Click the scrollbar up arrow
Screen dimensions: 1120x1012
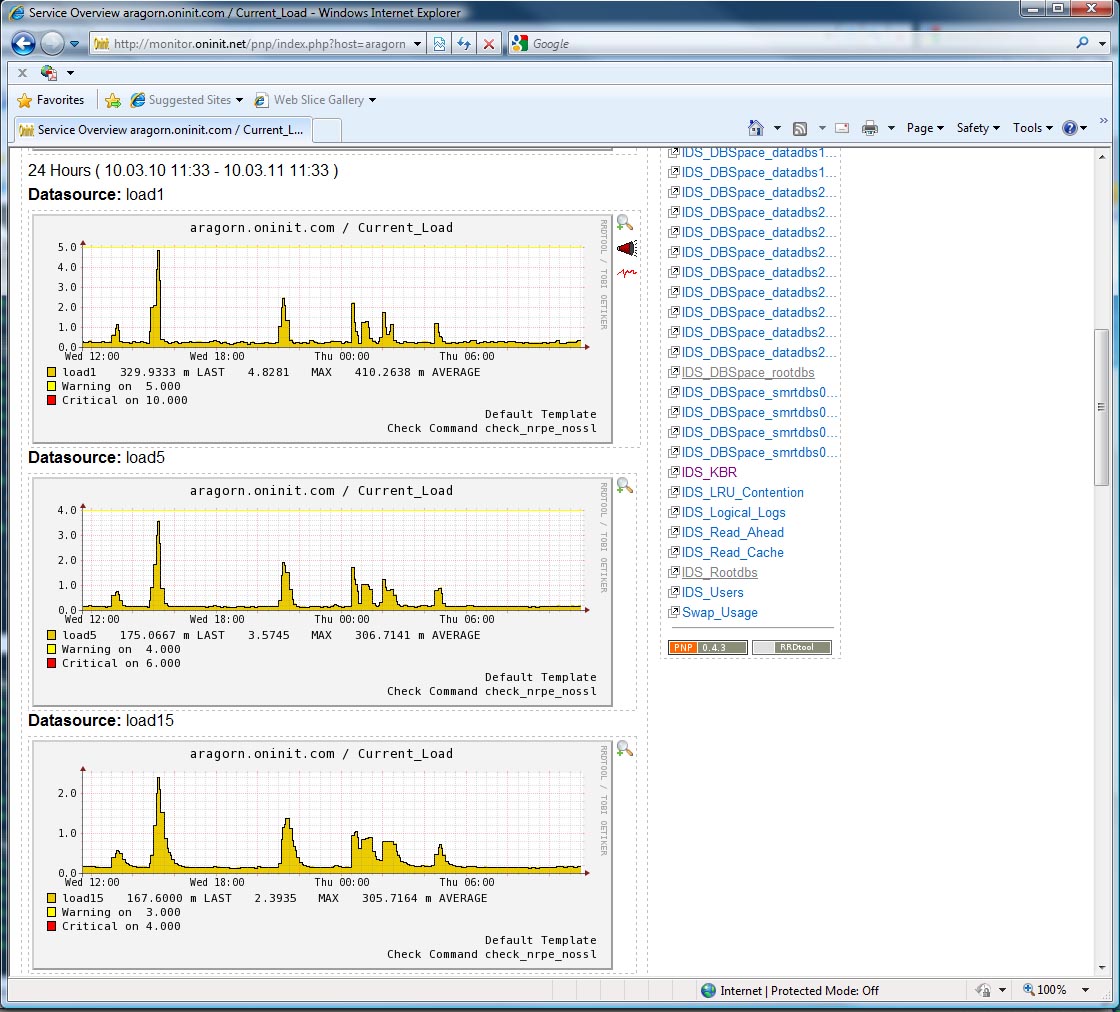click(1101, 156)
